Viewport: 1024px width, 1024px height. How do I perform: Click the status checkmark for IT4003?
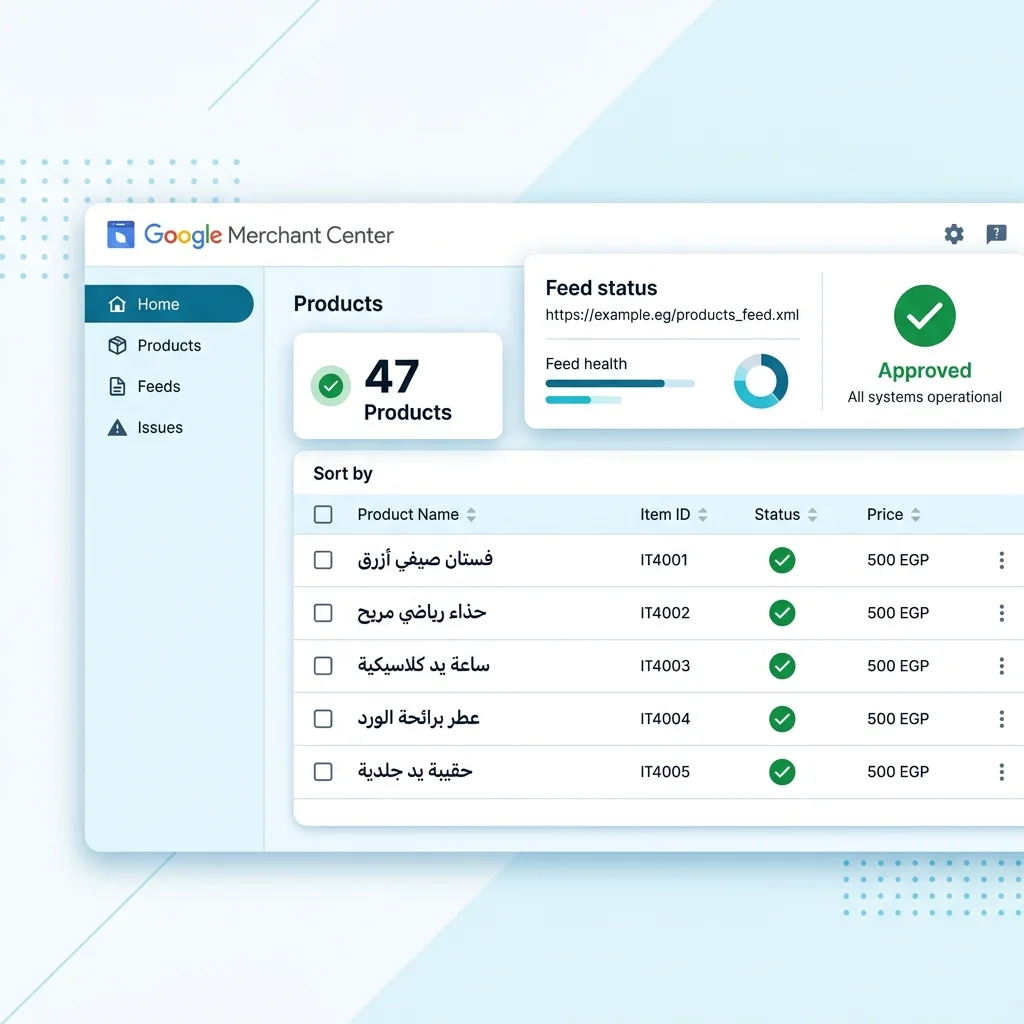click(x=782, y=665)
